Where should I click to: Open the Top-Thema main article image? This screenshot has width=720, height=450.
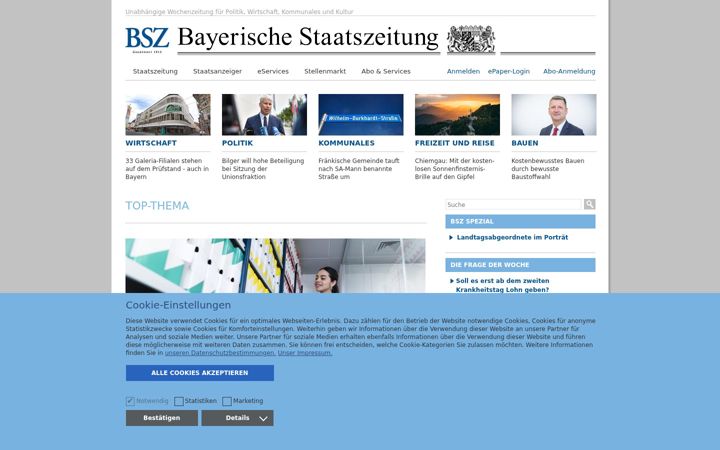(x=276, y=266)
